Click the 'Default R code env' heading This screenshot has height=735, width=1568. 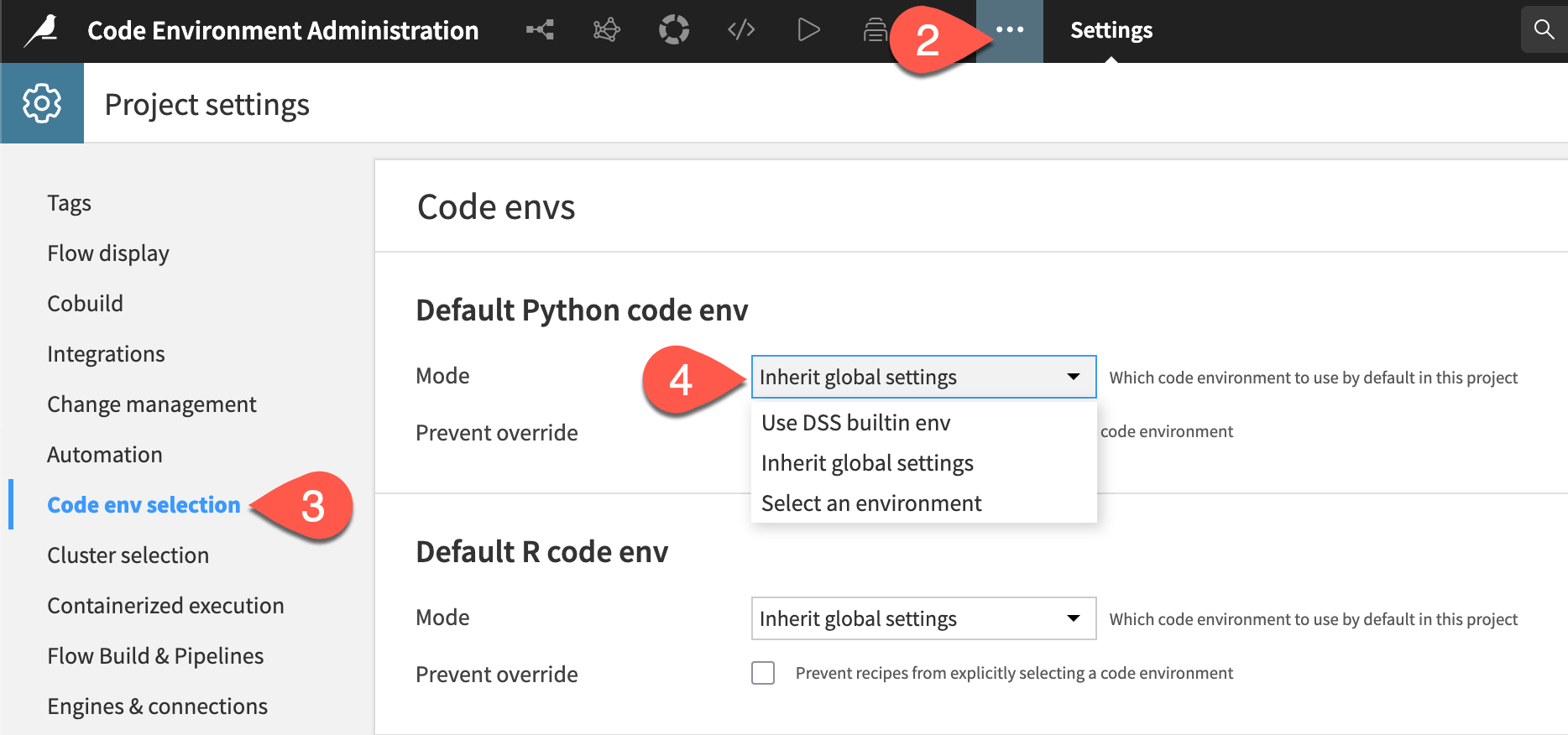542,552
